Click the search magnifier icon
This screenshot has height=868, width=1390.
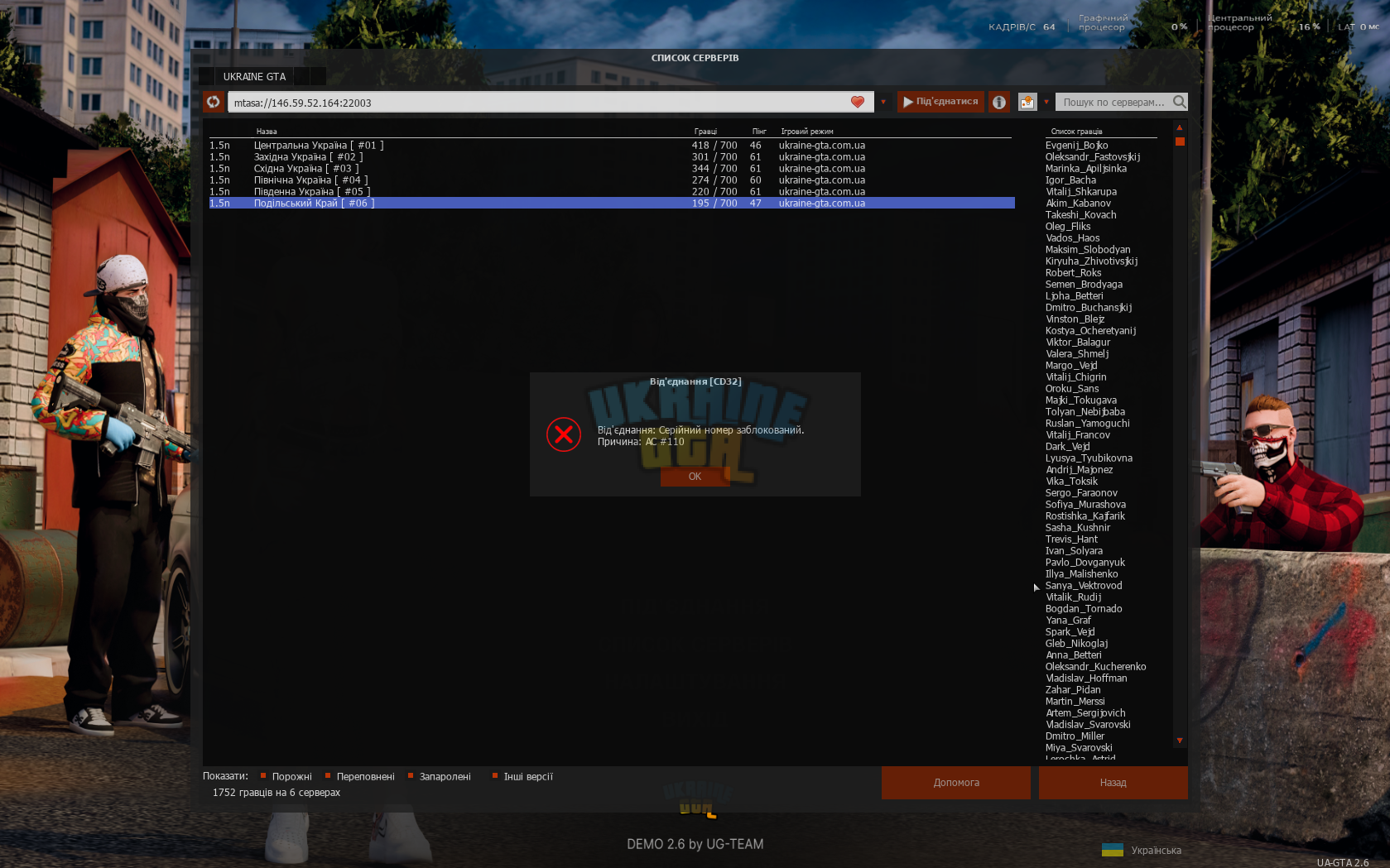click(1180, 102)
